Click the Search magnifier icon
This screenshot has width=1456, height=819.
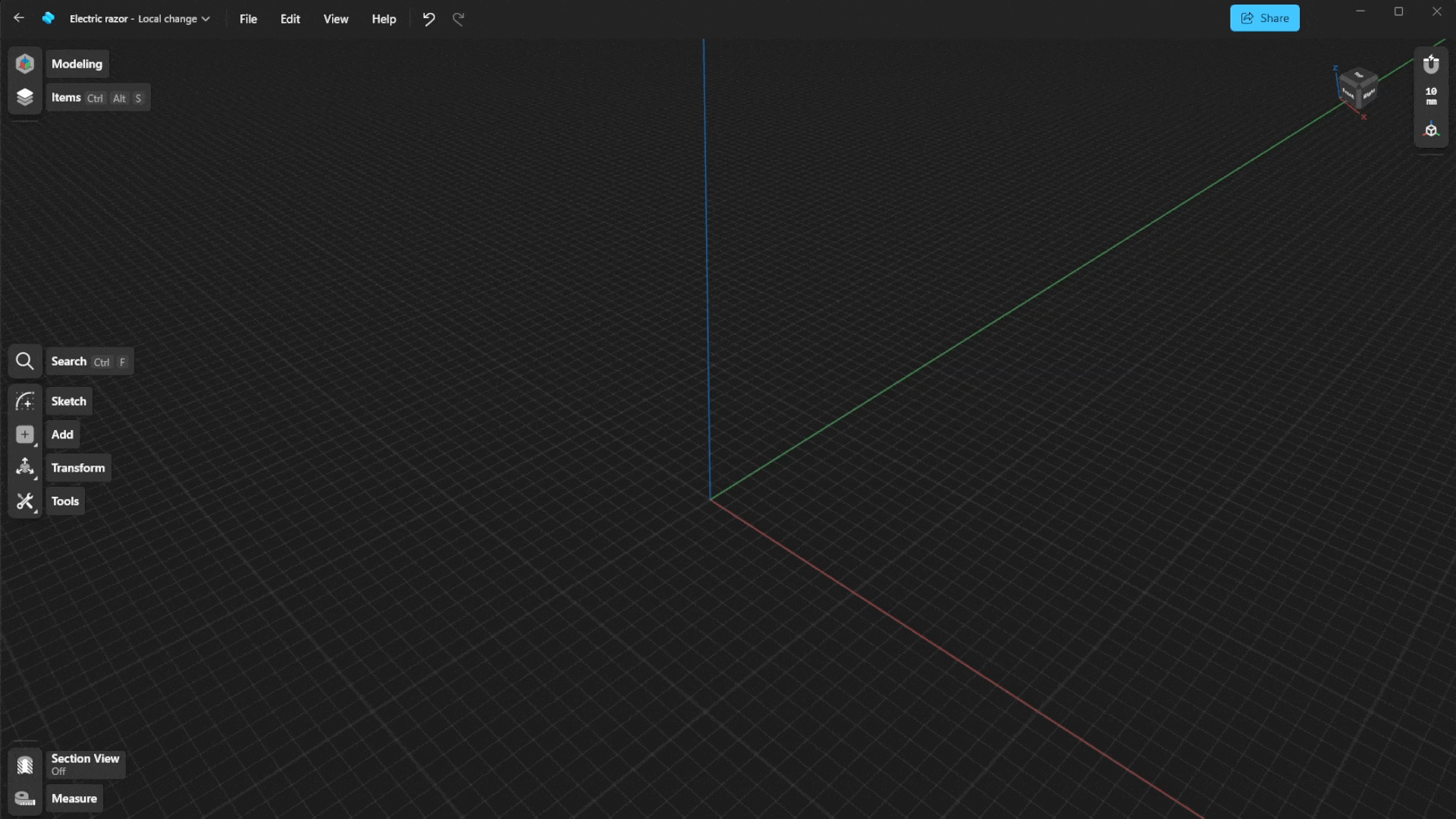click(x=25, y=361)
